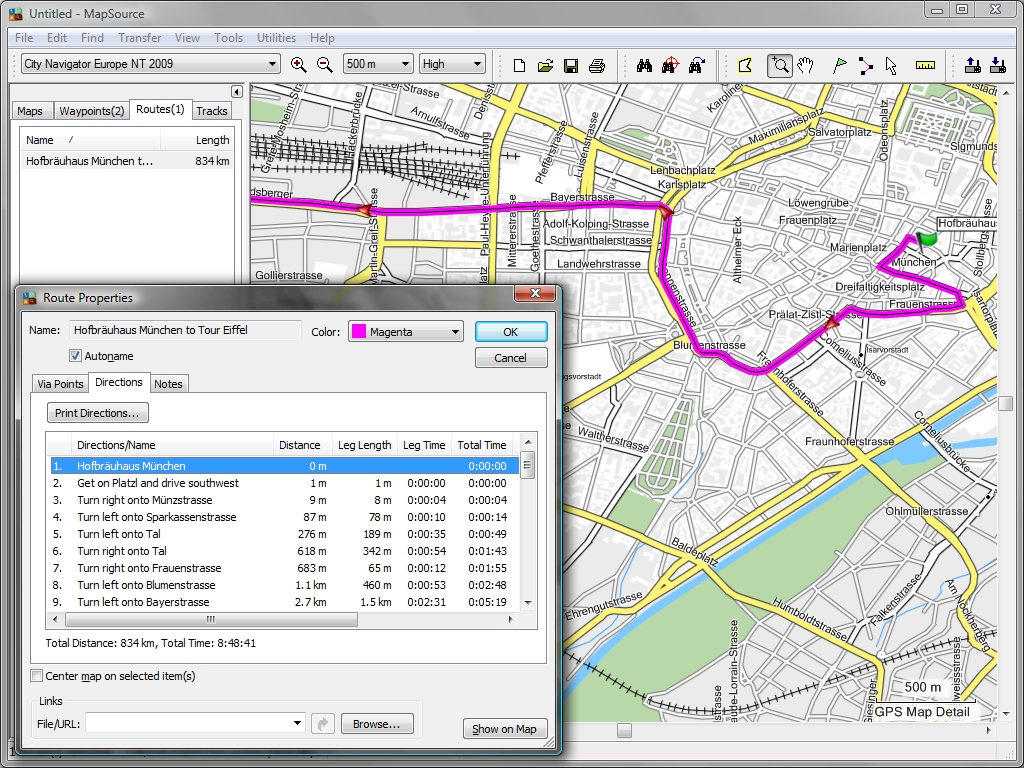Image resolution: width=1024 pixels, height=768 pixels.
Task: Select the Map tool yellow shape icon
Action: coord(745,65)
